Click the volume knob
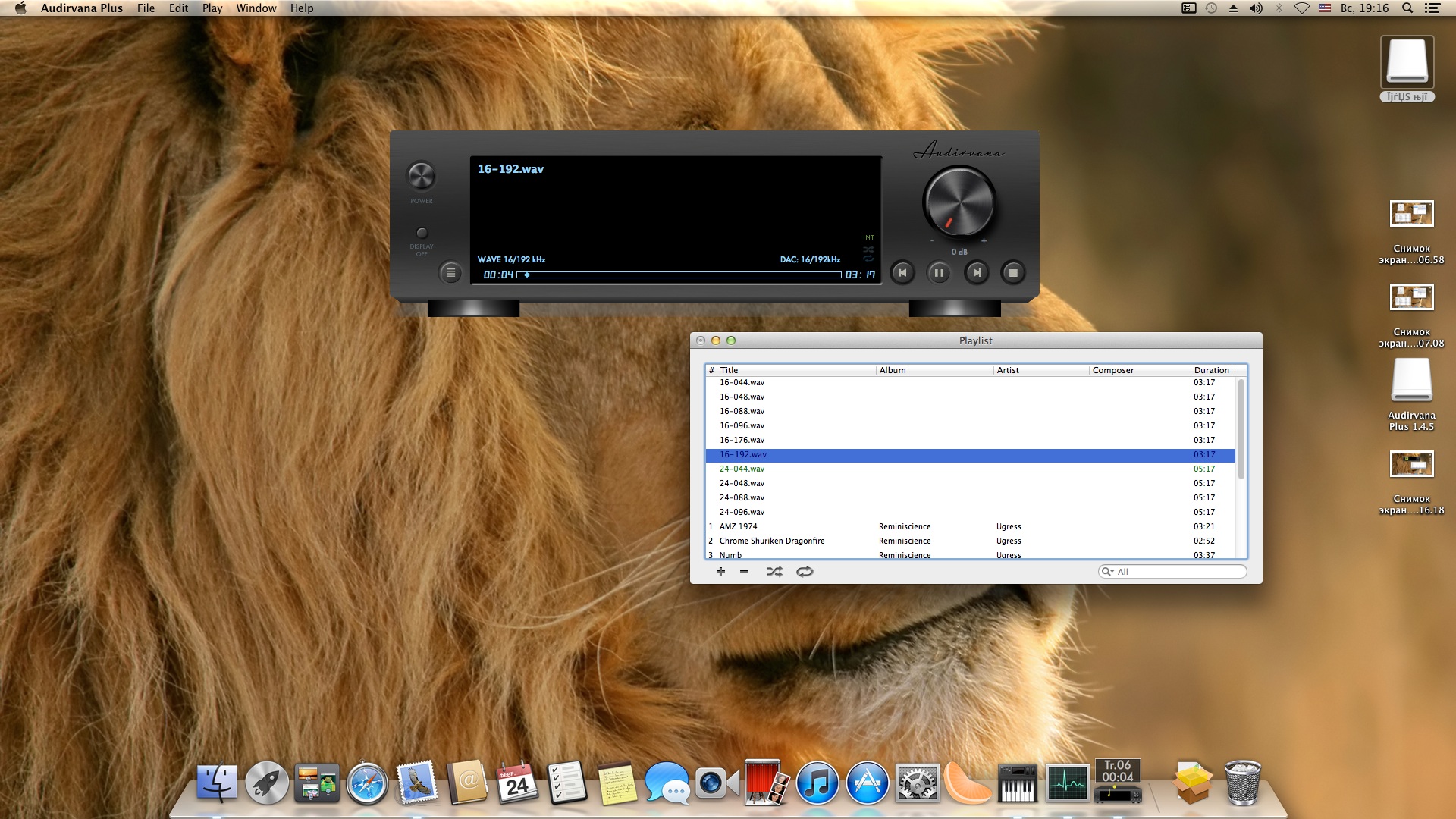1456x819 pixels. click(959, 202)
